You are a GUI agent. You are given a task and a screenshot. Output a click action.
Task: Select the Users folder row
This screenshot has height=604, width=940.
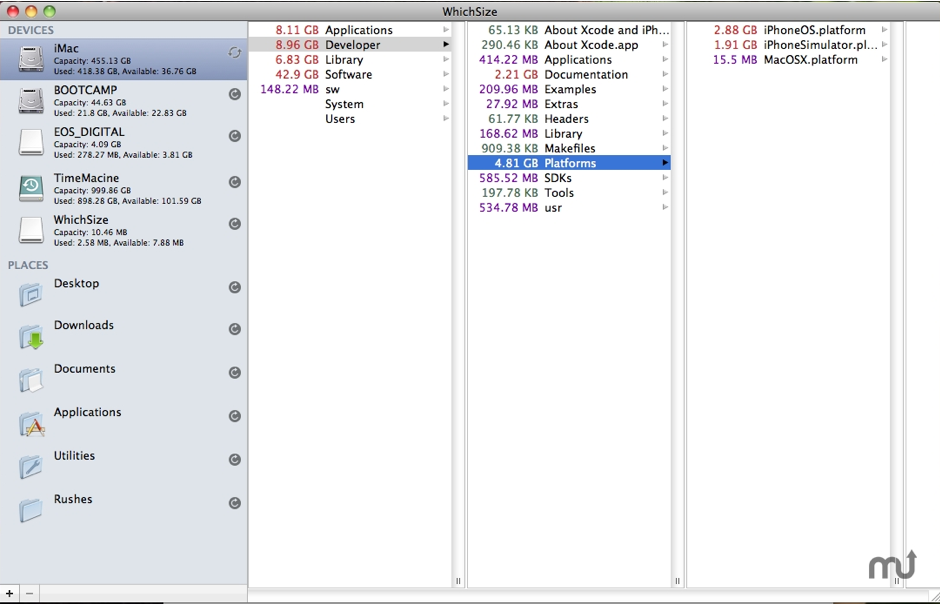click(350, 119)
